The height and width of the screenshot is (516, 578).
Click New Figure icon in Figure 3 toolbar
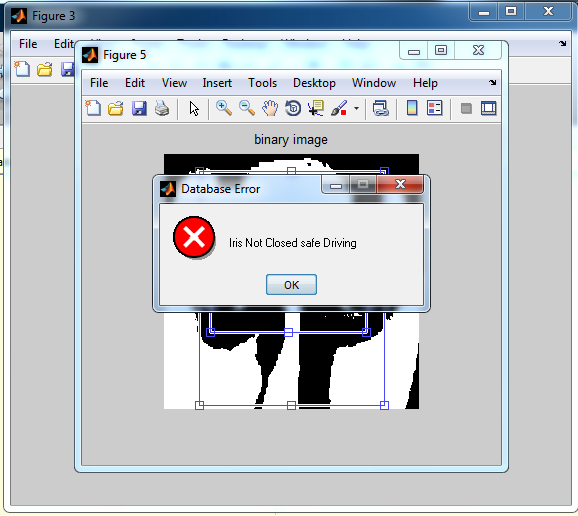click(22, 69)
